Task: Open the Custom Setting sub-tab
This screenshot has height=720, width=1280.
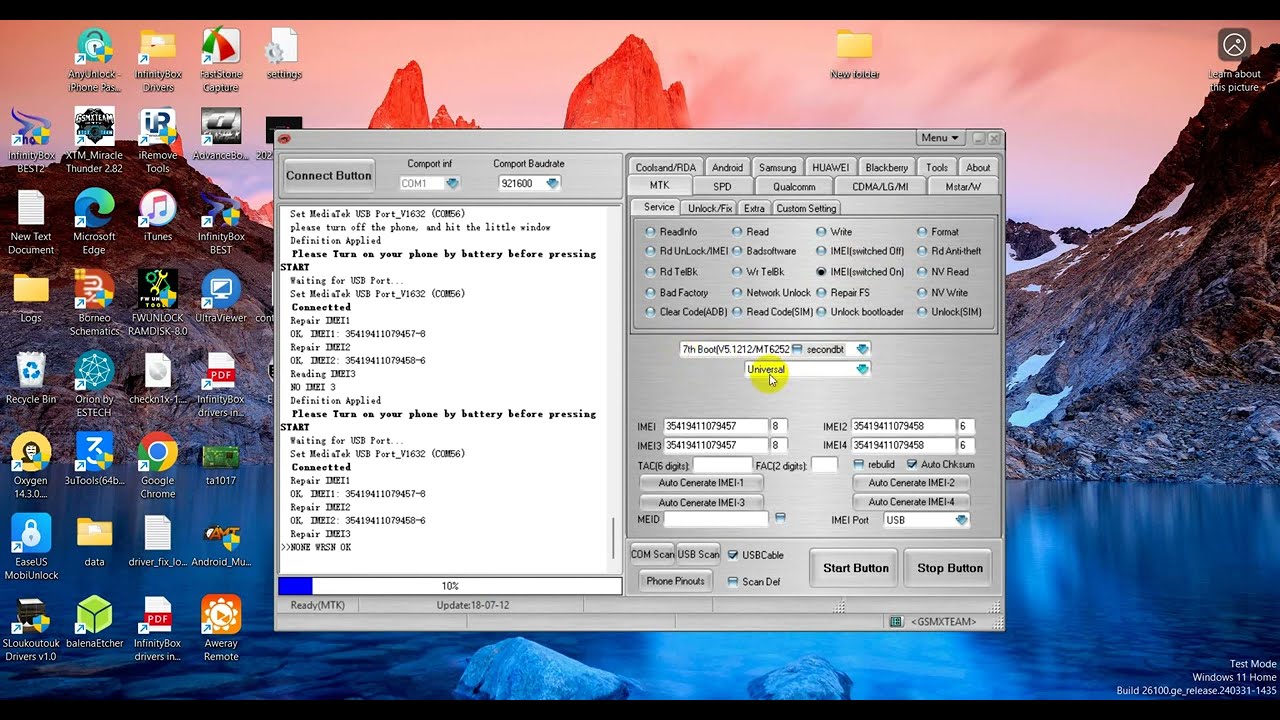Action: coord(806,208)
